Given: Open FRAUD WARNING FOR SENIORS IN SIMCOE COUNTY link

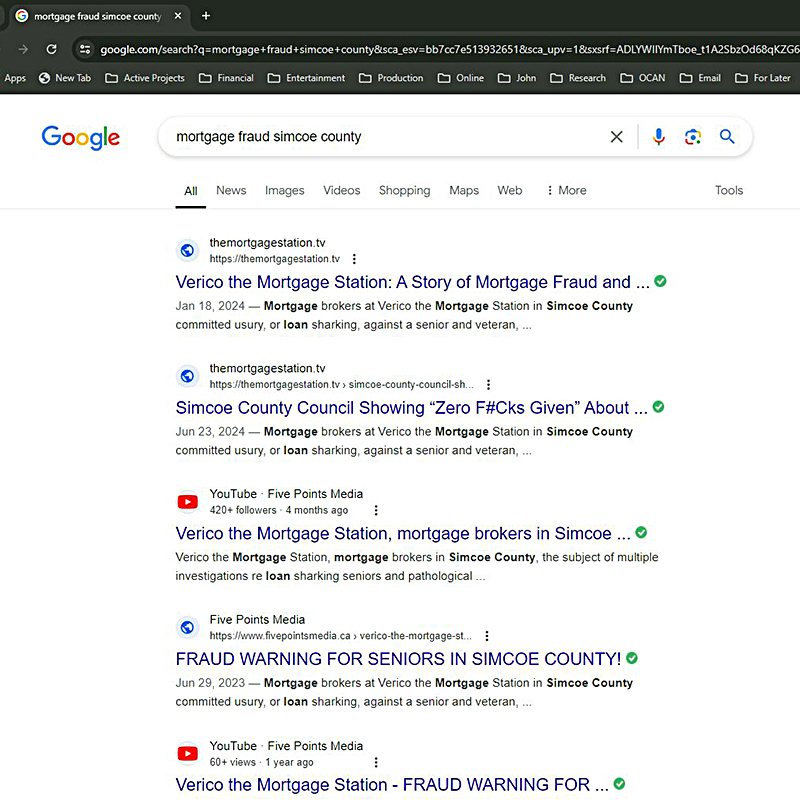Looking at the screenshot, I should click(x=398, y=659).
